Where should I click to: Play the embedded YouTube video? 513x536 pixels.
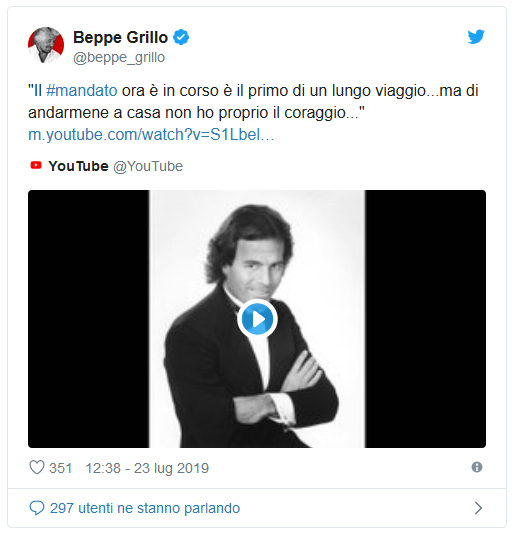257,319
